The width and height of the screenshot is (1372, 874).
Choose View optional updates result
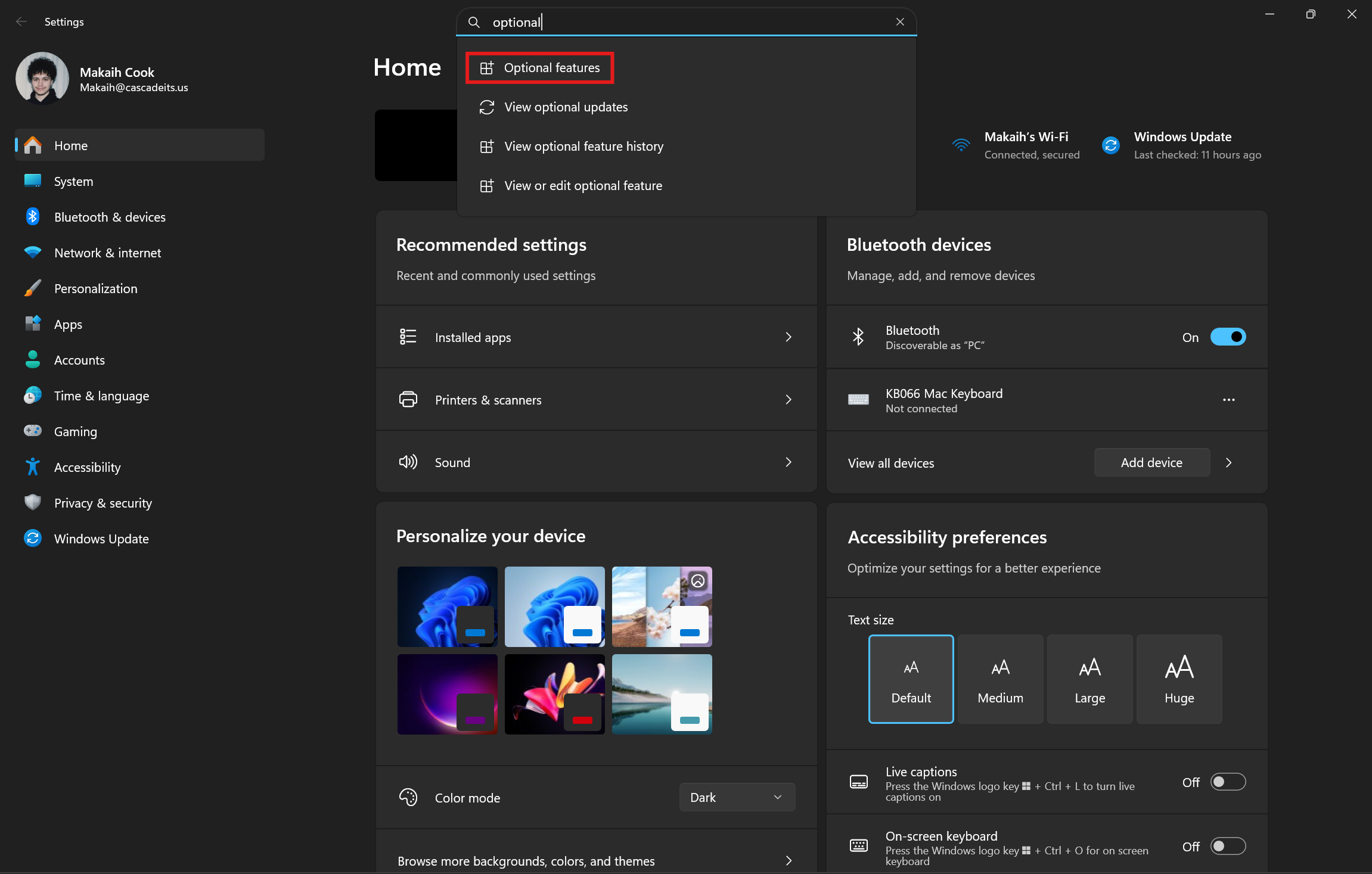click(566, 107)
